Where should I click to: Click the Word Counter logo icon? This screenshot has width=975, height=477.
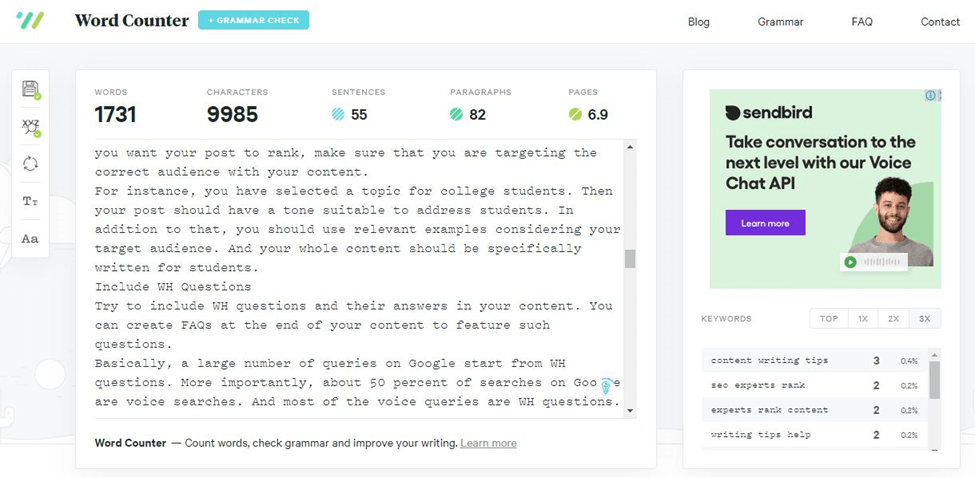coord(30,21)
